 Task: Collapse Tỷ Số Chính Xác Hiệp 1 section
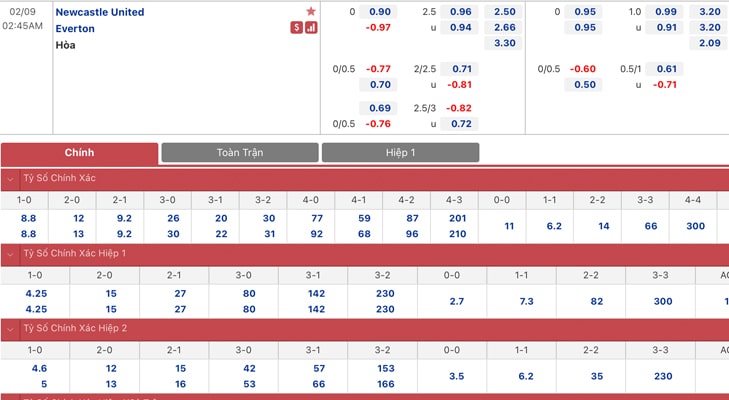pyautogui.click(x=10, y=254)
